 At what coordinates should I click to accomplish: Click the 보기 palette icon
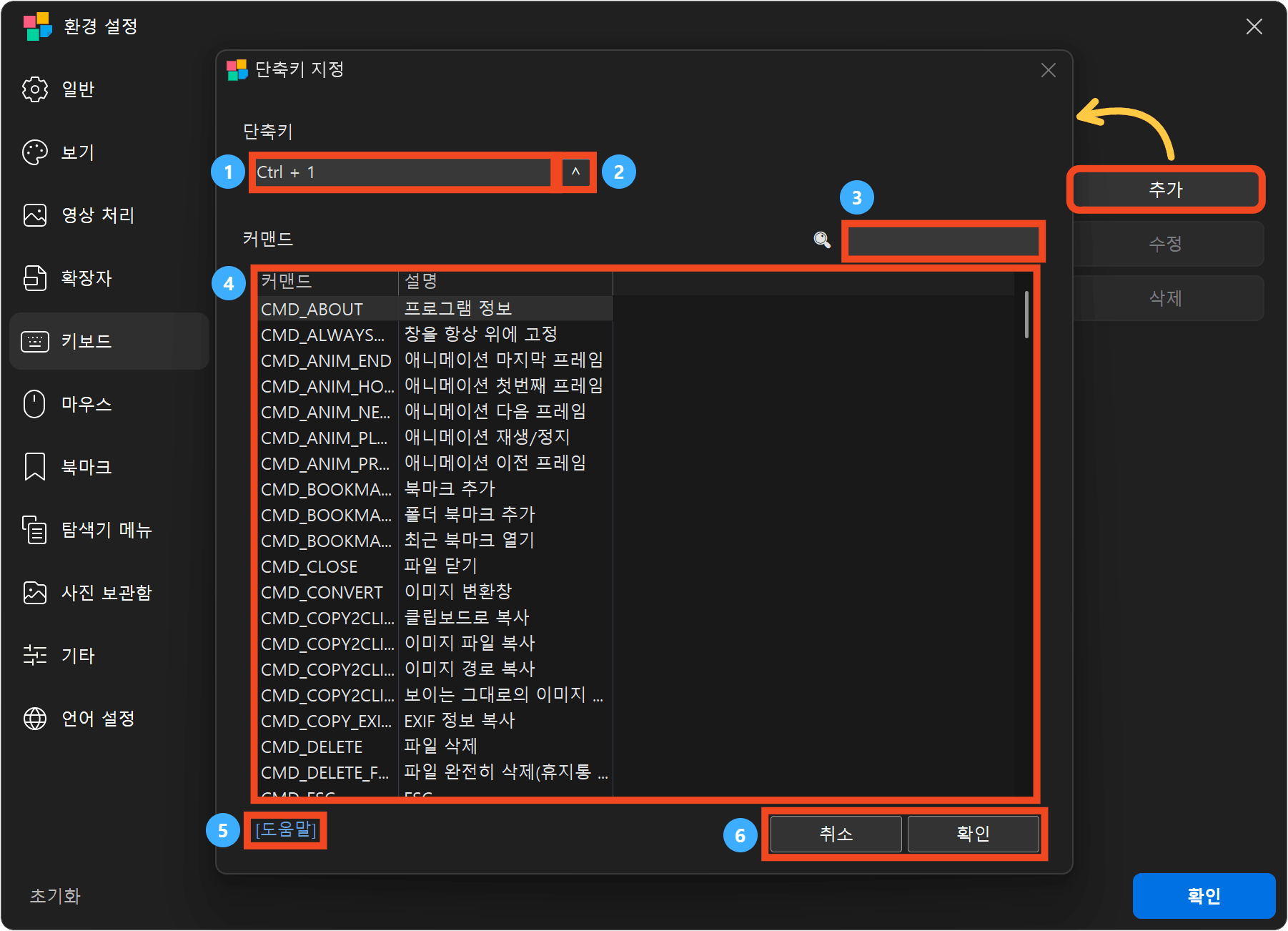[x=35, y=152]
